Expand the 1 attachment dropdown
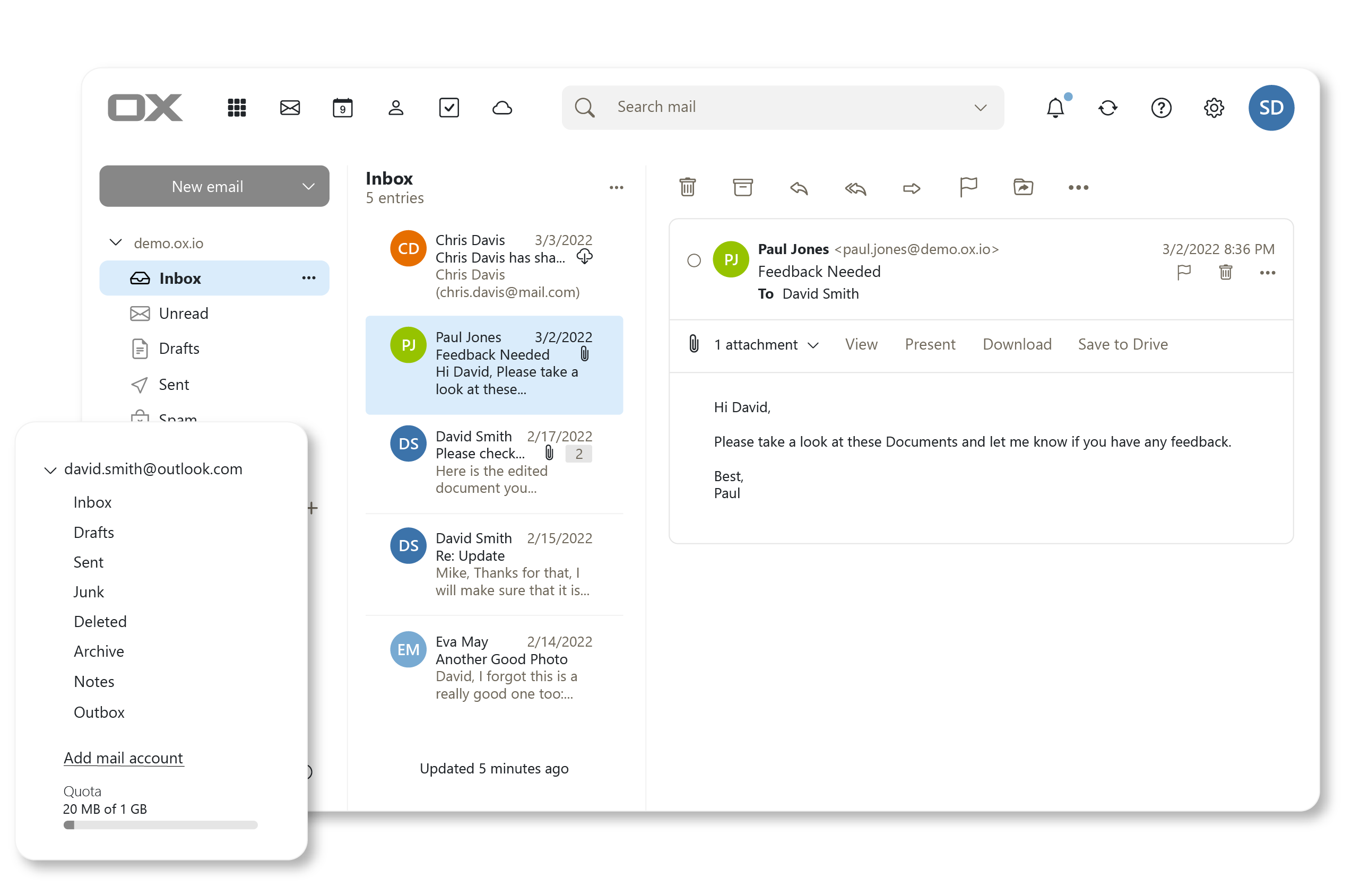This screenshot has width=1360, height=896. pyautogui.click(x=813, y=345)
